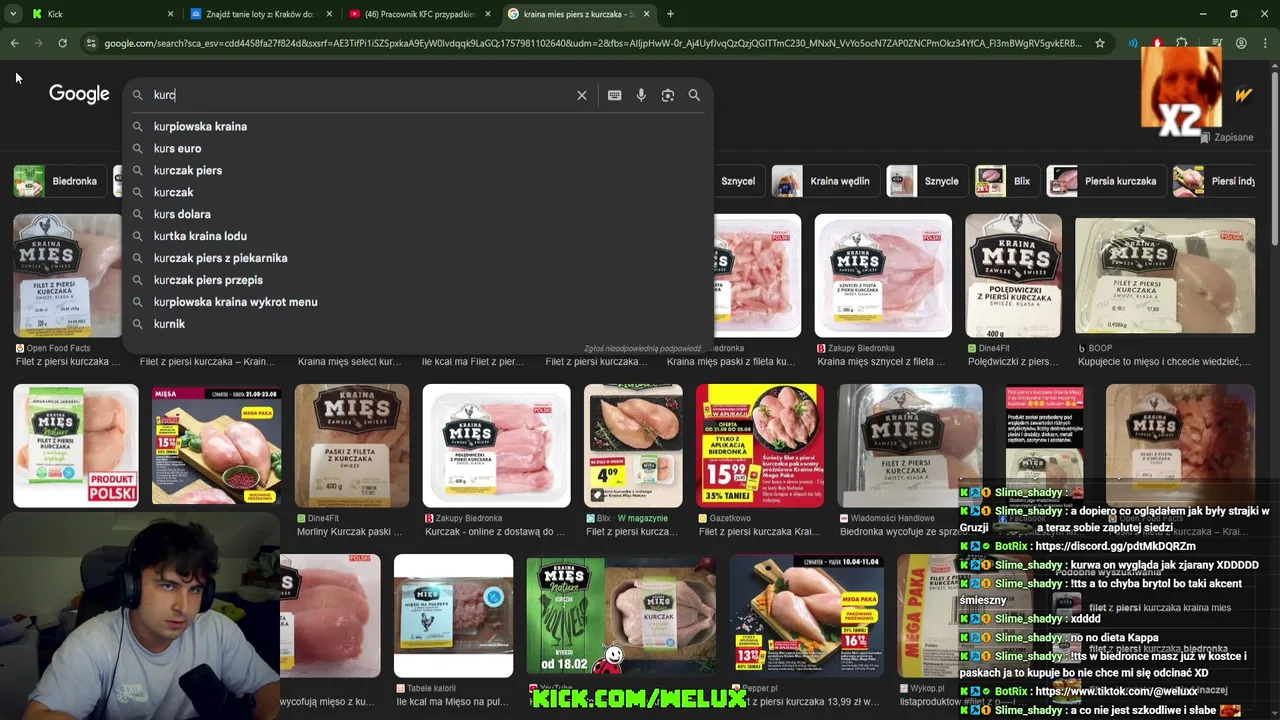Open the Tabele kalorii mięso image
The height and width of the screenshot is (720, 1280).
tap(454, 616)
